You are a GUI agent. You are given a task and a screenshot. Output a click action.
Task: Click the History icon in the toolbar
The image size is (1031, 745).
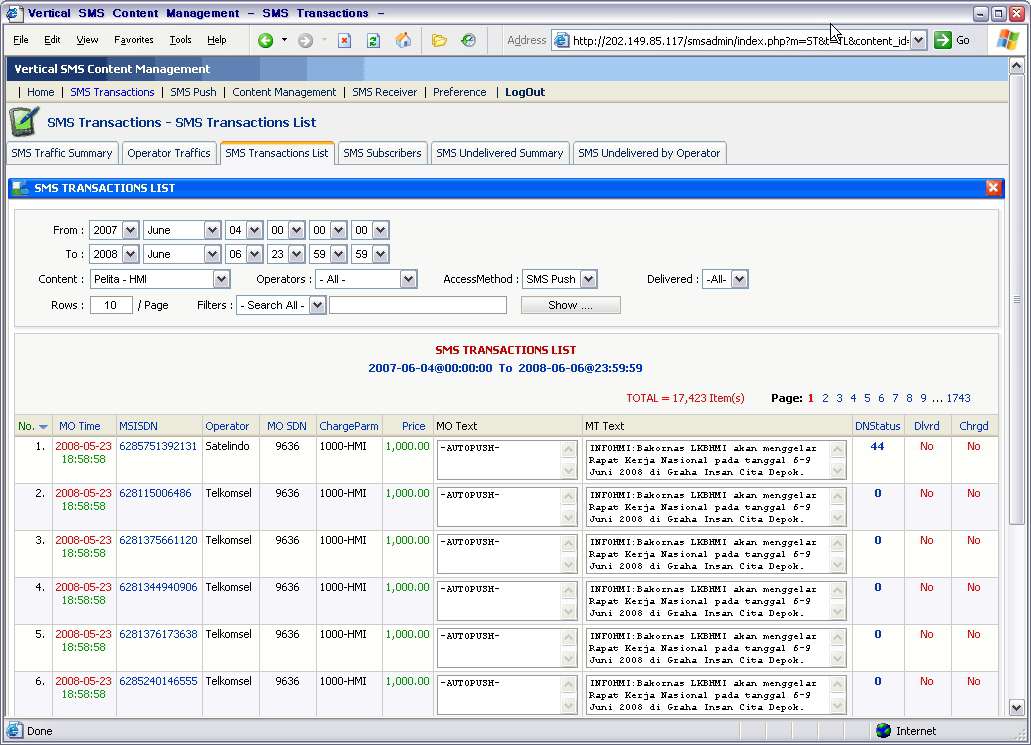(x=468, y=41)
